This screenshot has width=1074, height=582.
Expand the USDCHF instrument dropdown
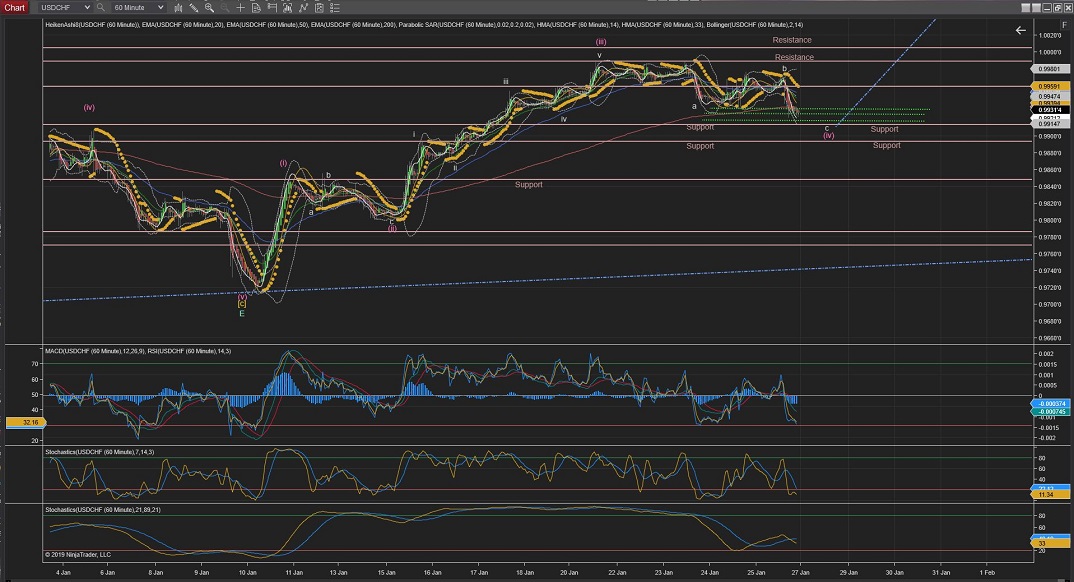click(87, 7)
